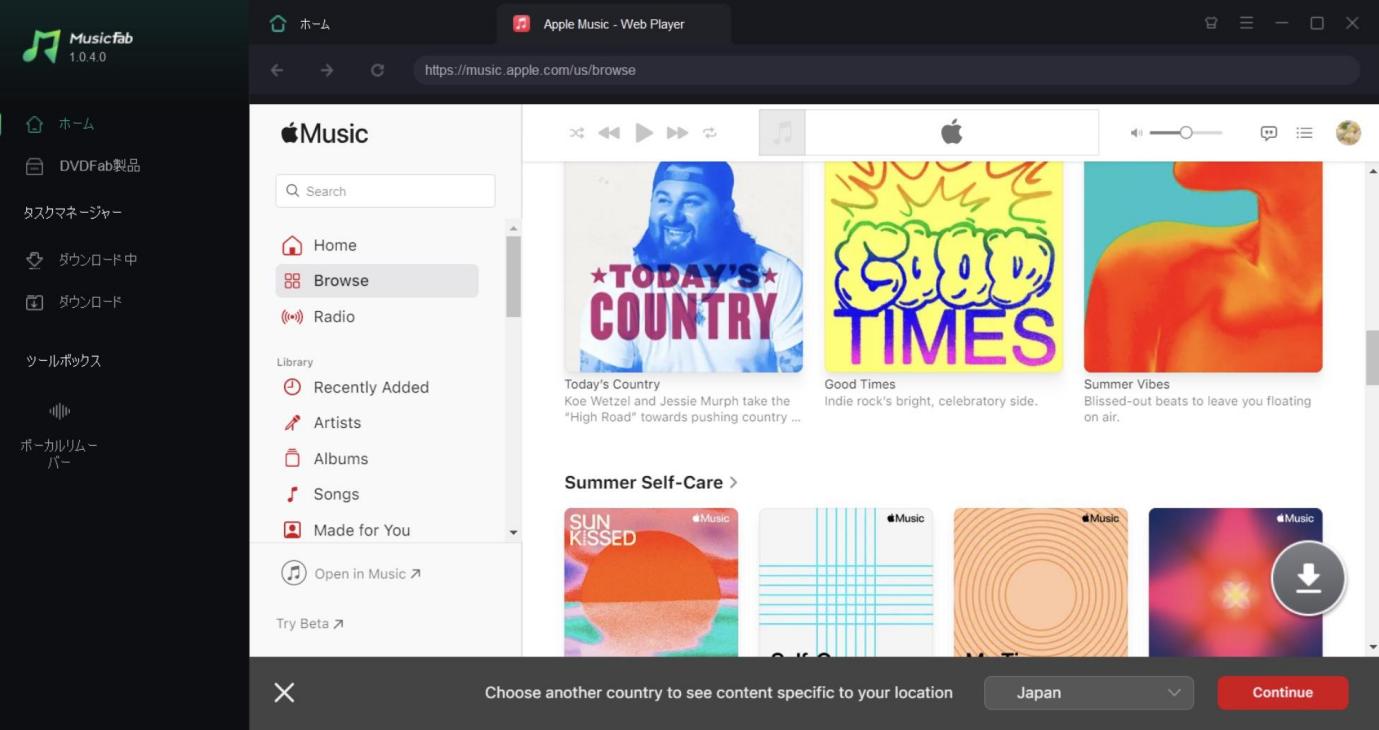Image resolution: width=1379 pixels, height=730 pixels.
Task: Skip to the previous track
Action: pos(609,133)
